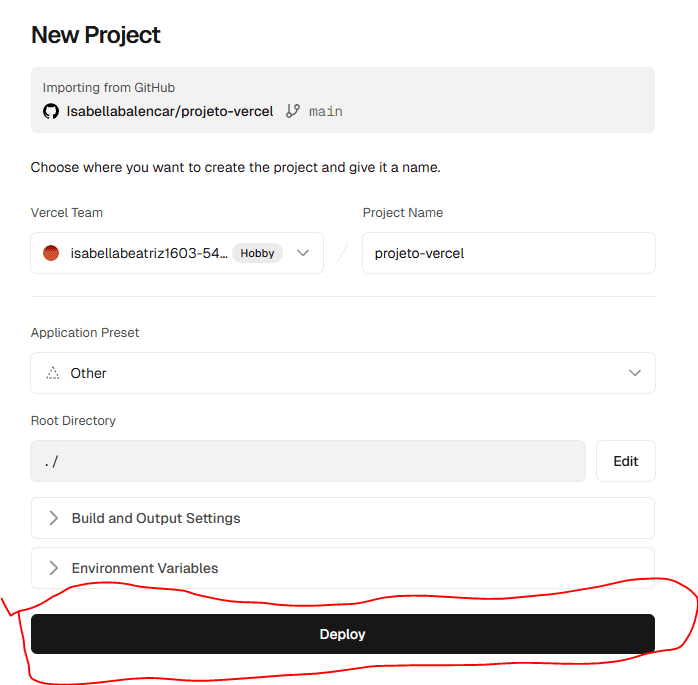Screen dimensions: 698x685
Task: Open the Application Preset dropdown showing Other
Action: tap(342, 373)
